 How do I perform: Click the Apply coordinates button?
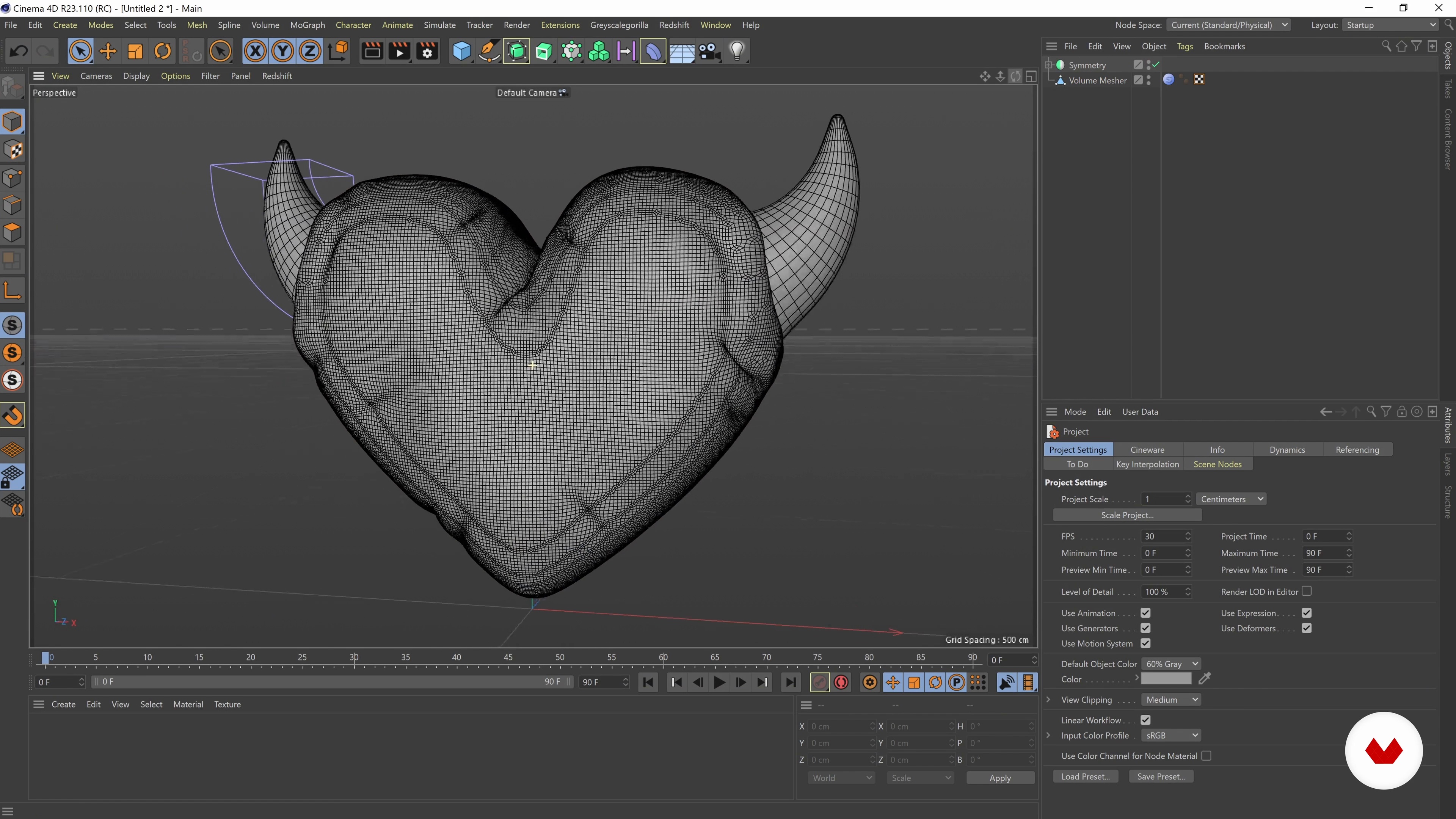coord(1001,778)
